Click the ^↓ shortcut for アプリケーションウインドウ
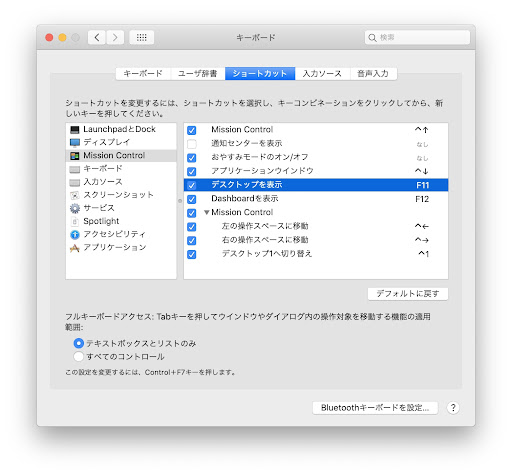512x475 pixels. tap(422, 171)
